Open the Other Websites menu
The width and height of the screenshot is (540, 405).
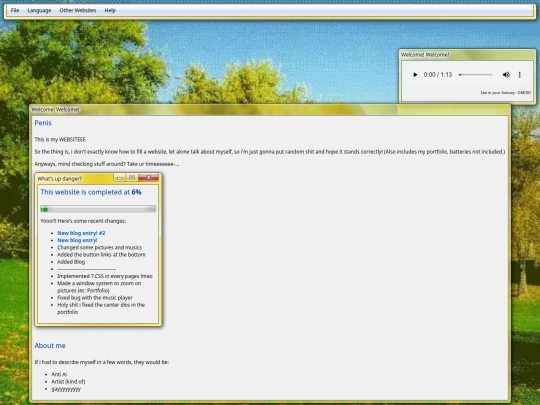click(78, 10)
